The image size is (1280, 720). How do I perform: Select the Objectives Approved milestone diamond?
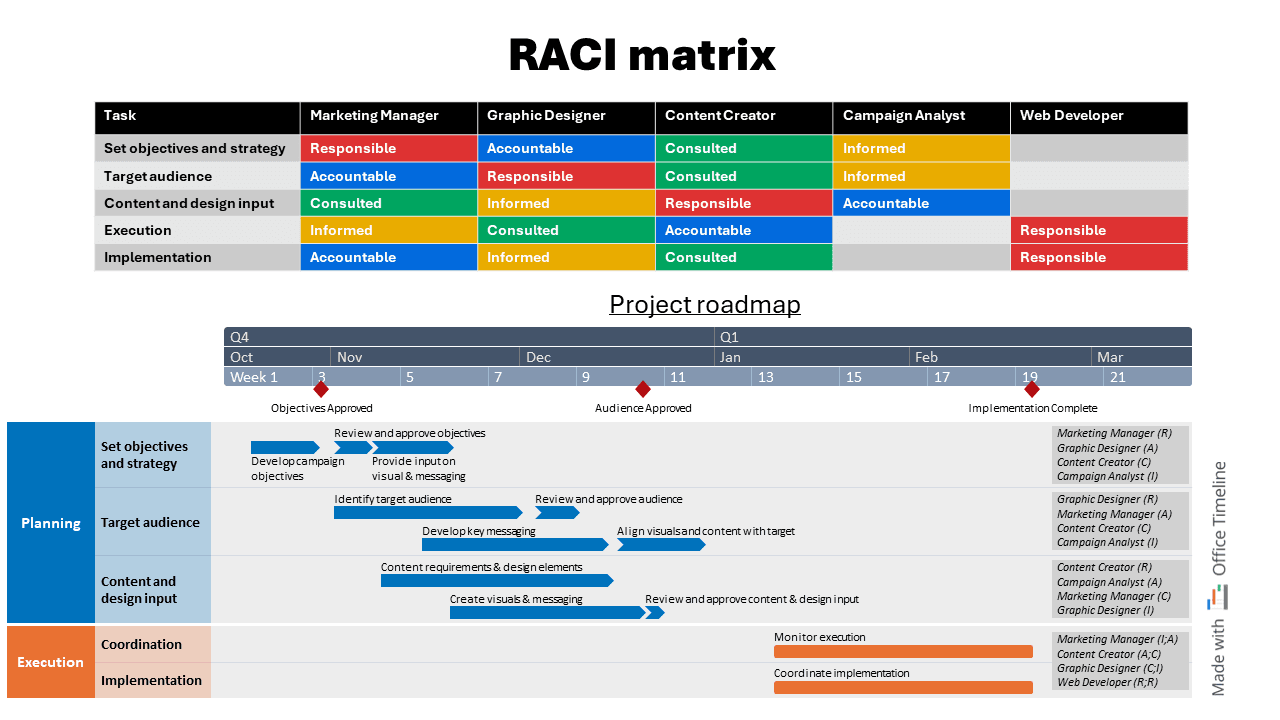pos(321,390)
